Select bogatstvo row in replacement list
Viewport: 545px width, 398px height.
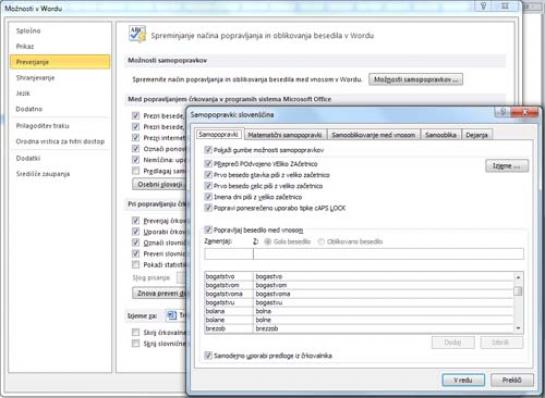coord(359,276)
